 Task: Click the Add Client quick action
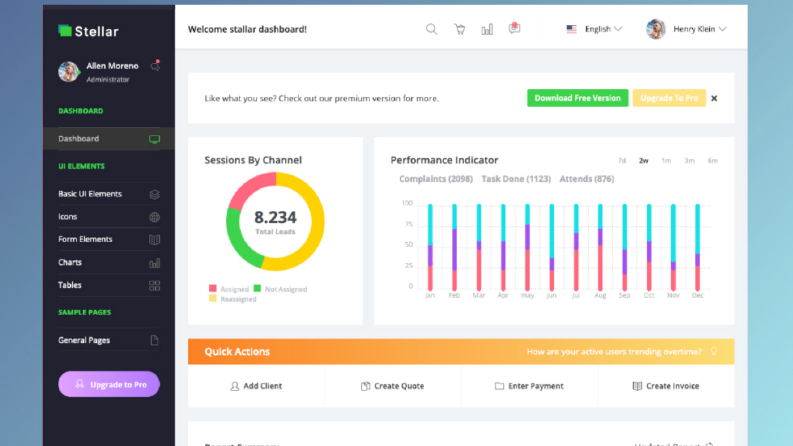[x=256, y=386]
